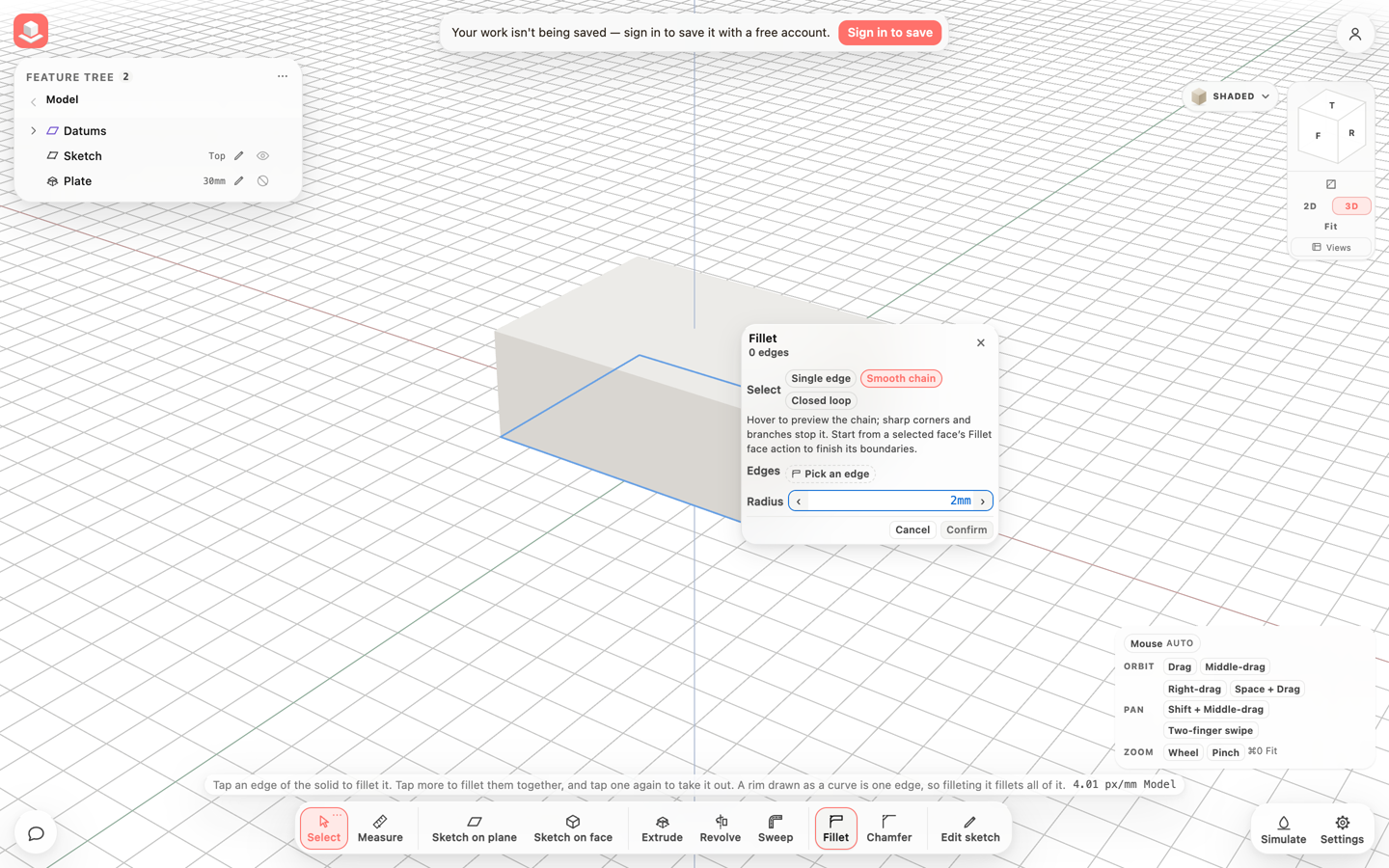The image size is (1389, 868).
Task: Click the Fillet tool in toolbar
Action: pyautogui.click(x=836, y=828)
